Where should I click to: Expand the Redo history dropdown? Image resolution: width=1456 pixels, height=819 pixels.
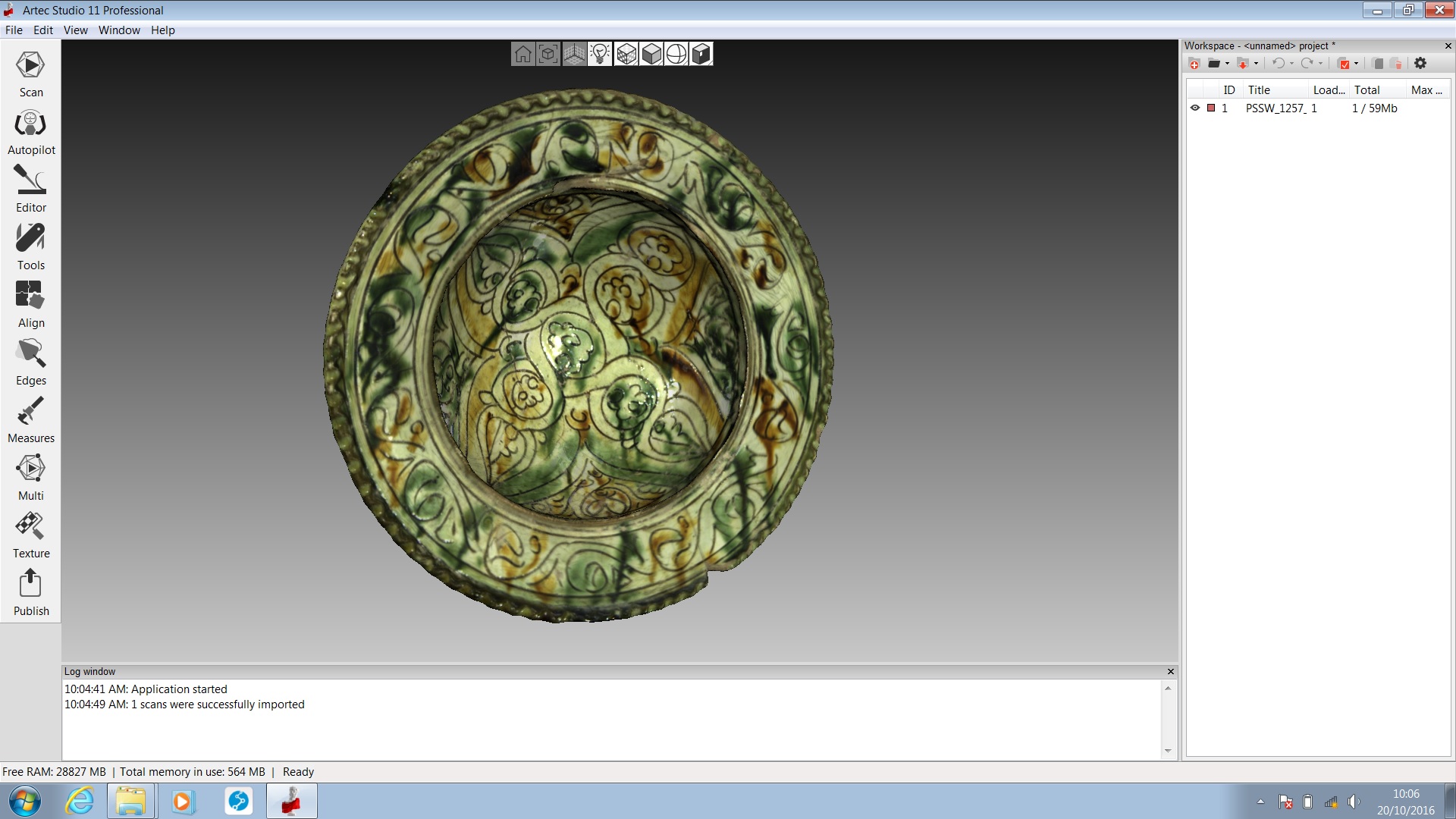coord(1320,64)
